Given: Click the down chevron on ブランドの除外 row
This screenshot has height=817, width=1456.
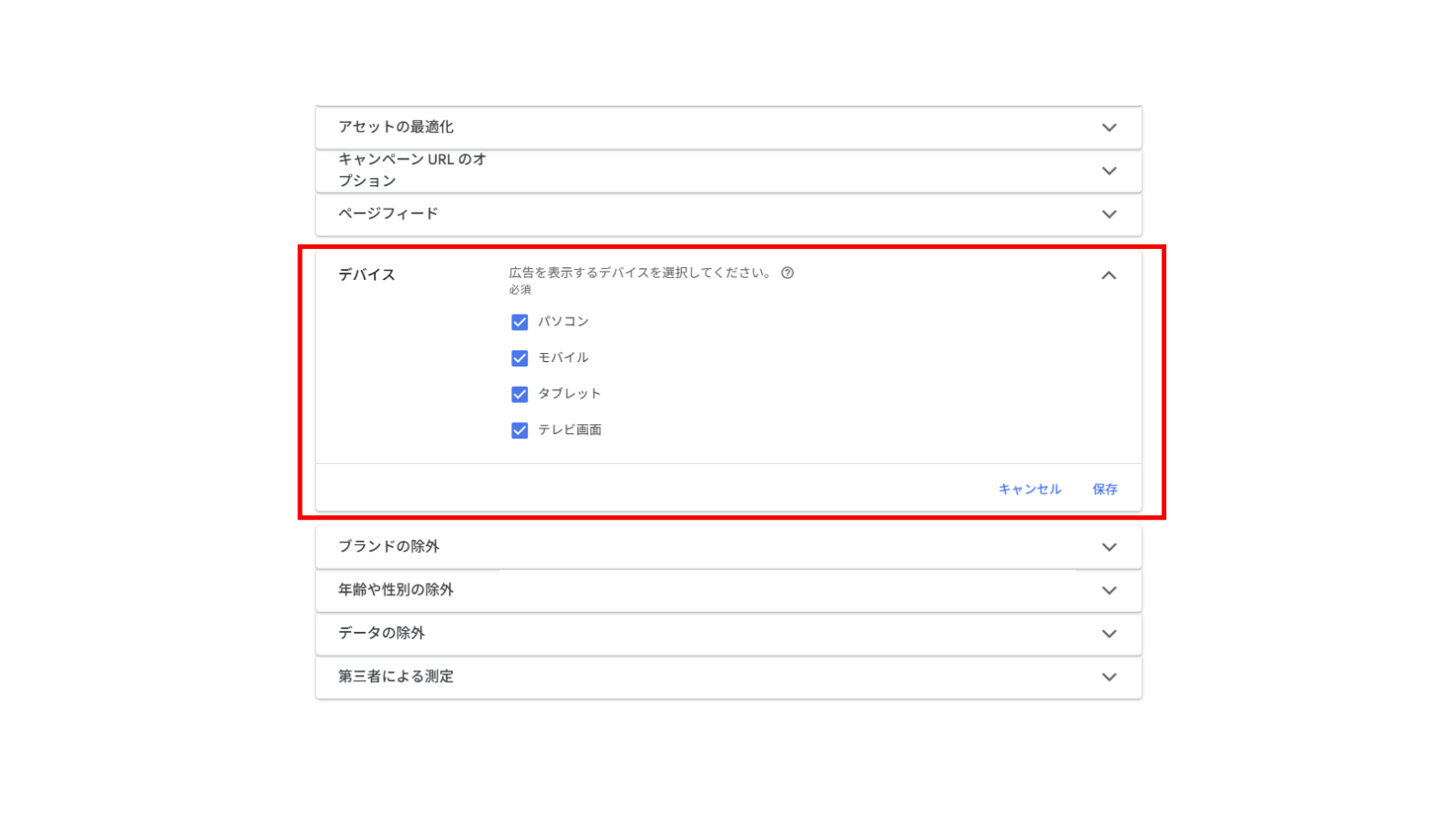Looking at the screenshot, I should tap(1109, 547).
